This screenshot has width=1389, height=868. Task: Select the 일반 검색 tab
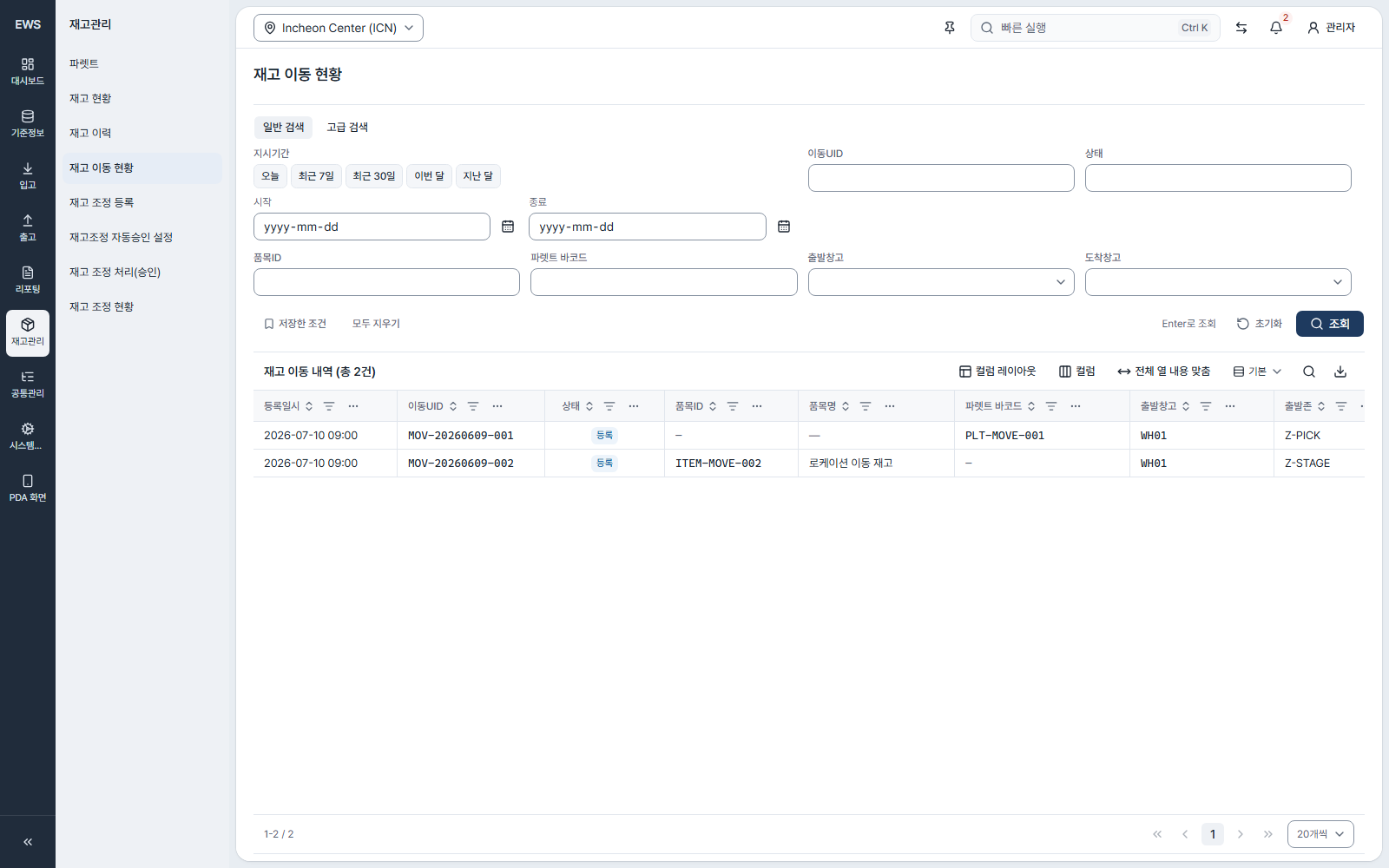283,128
